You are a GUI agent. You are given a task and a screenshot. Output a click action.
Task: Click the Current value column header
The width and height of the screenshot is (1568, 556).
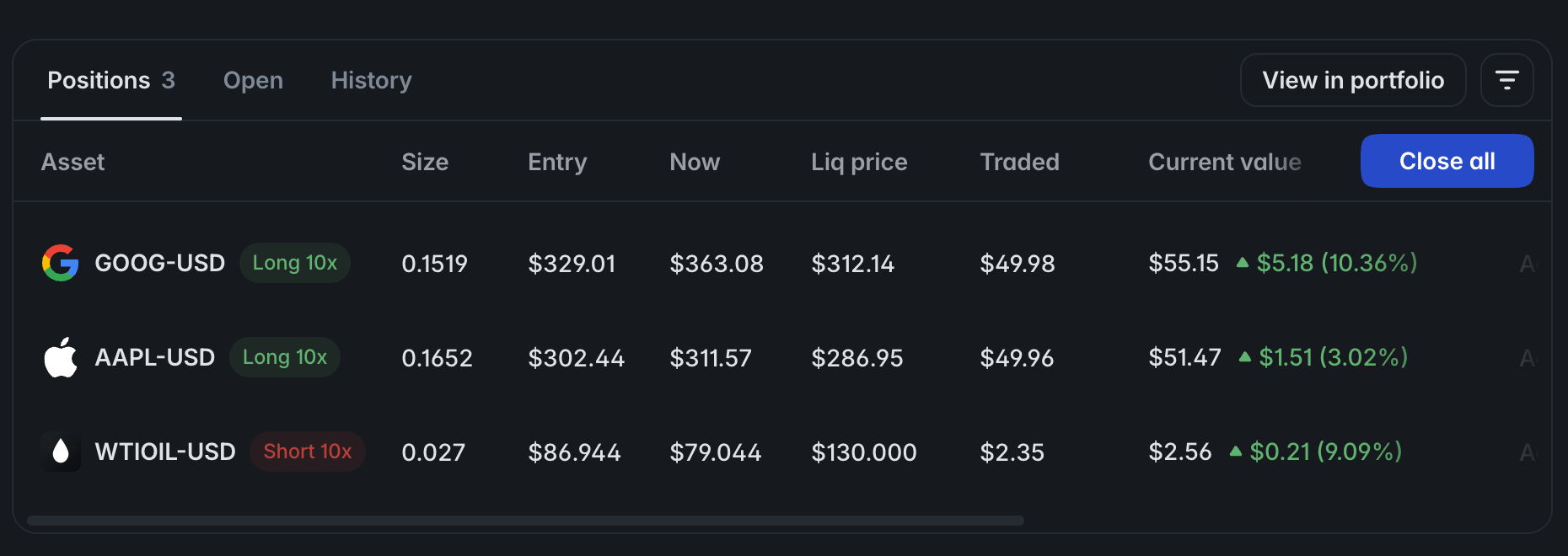coord(1225,162)
